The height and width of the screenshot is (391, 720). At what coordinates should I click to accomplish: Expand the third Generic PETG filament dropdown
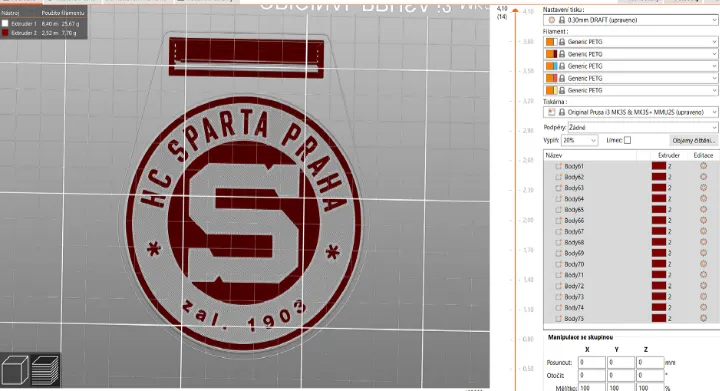(714, 66)
